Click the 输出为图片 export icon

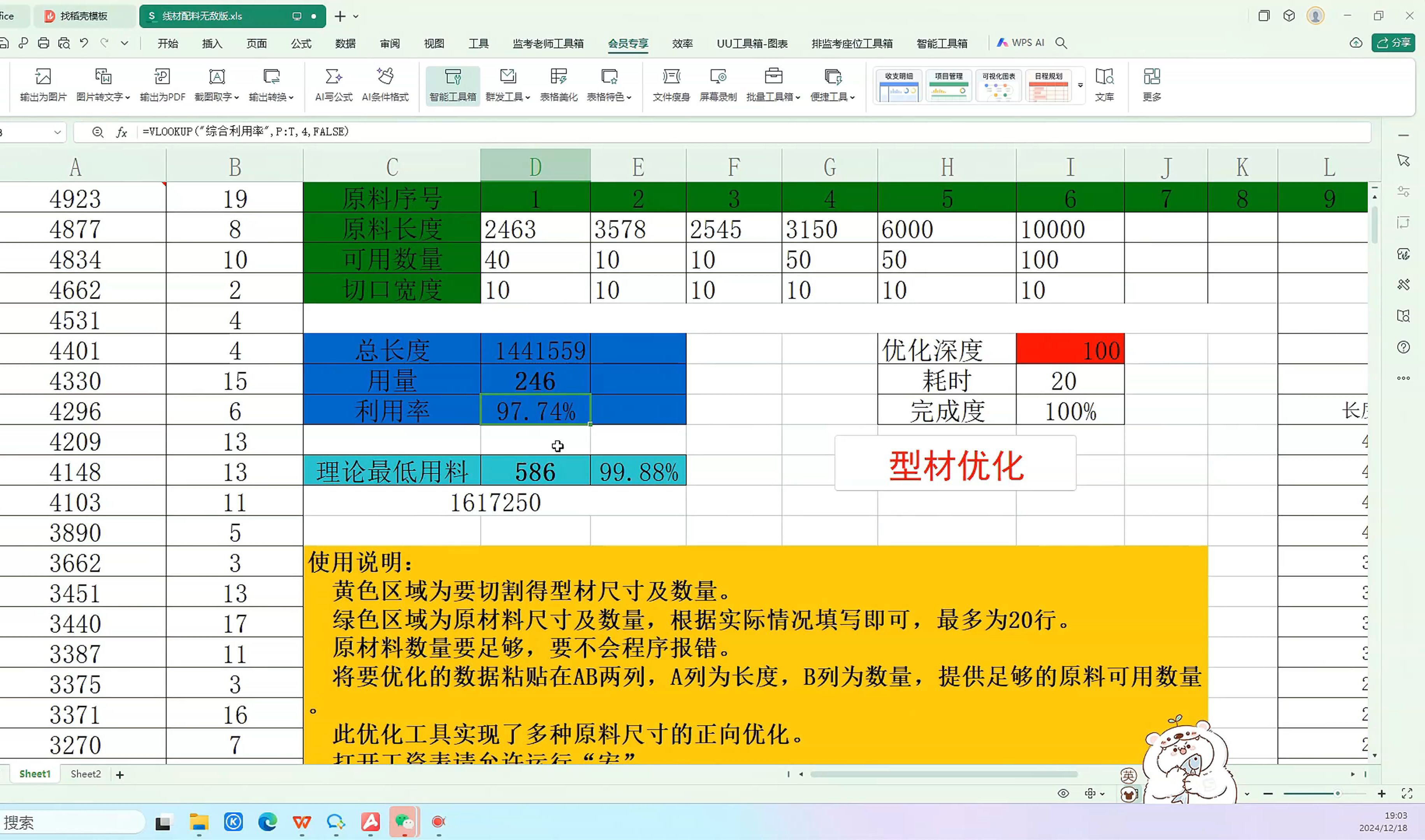[43, 85]
